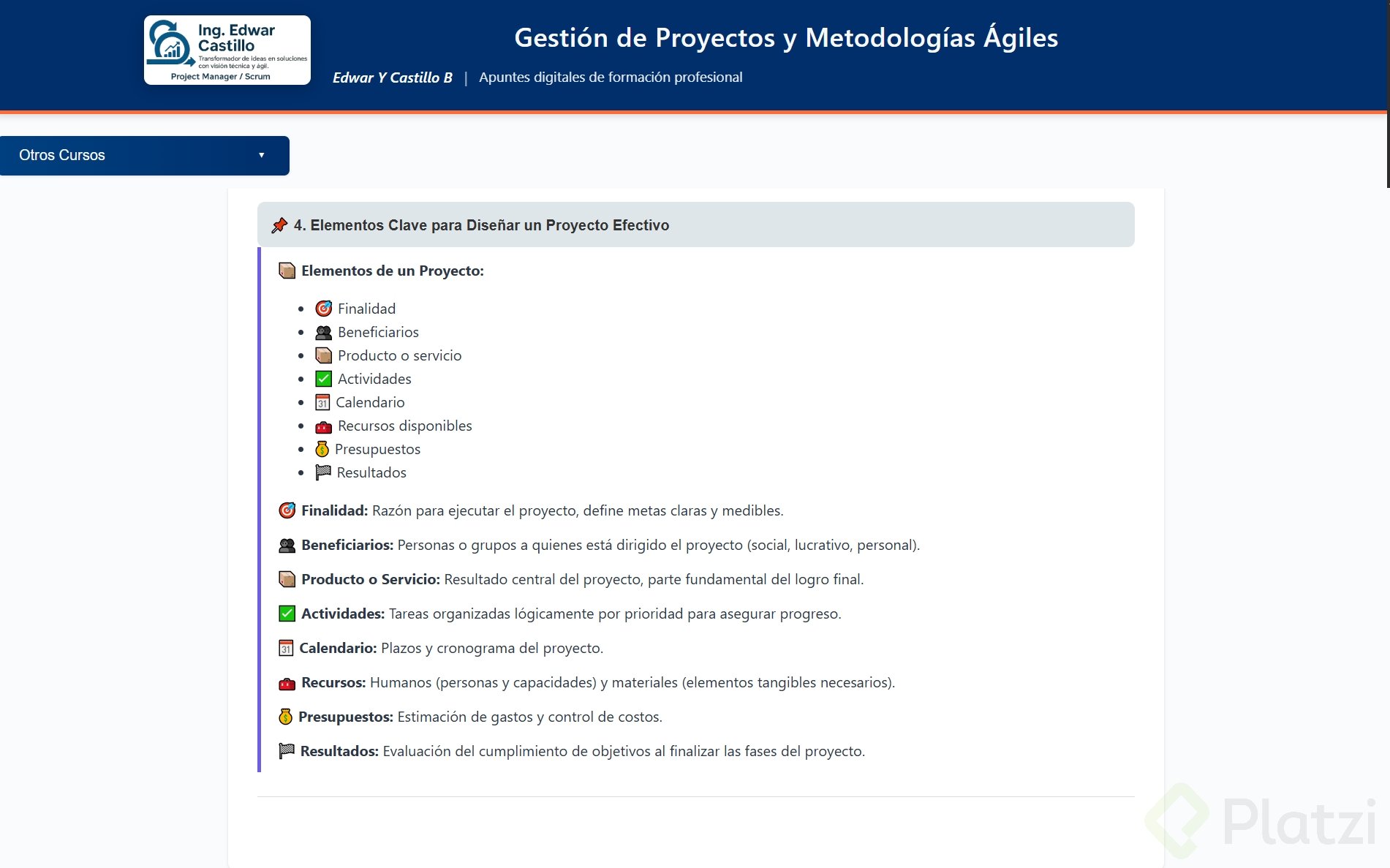This screenshot has height=868, width=1390.
Task: Click the calendar icon beside Calendario bullet
Action: (322, 402)
